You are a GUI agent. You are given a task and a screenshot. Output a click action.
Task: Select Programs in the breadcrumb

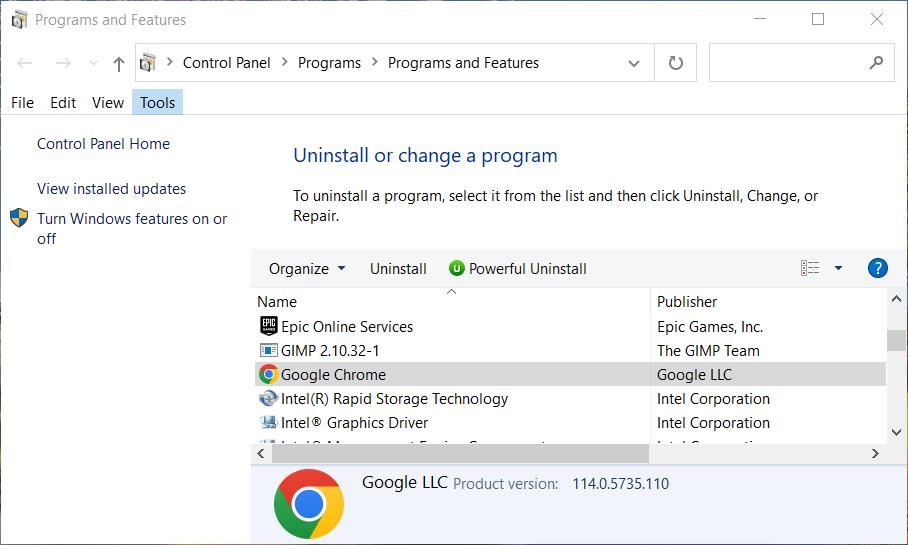[x=329, y=63]
